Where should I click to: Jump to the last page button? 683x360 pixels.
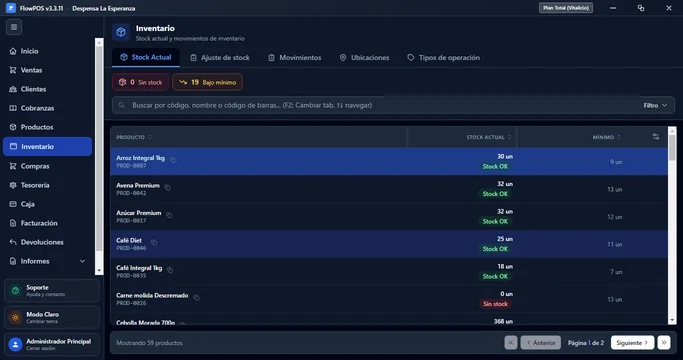[664, 343]
